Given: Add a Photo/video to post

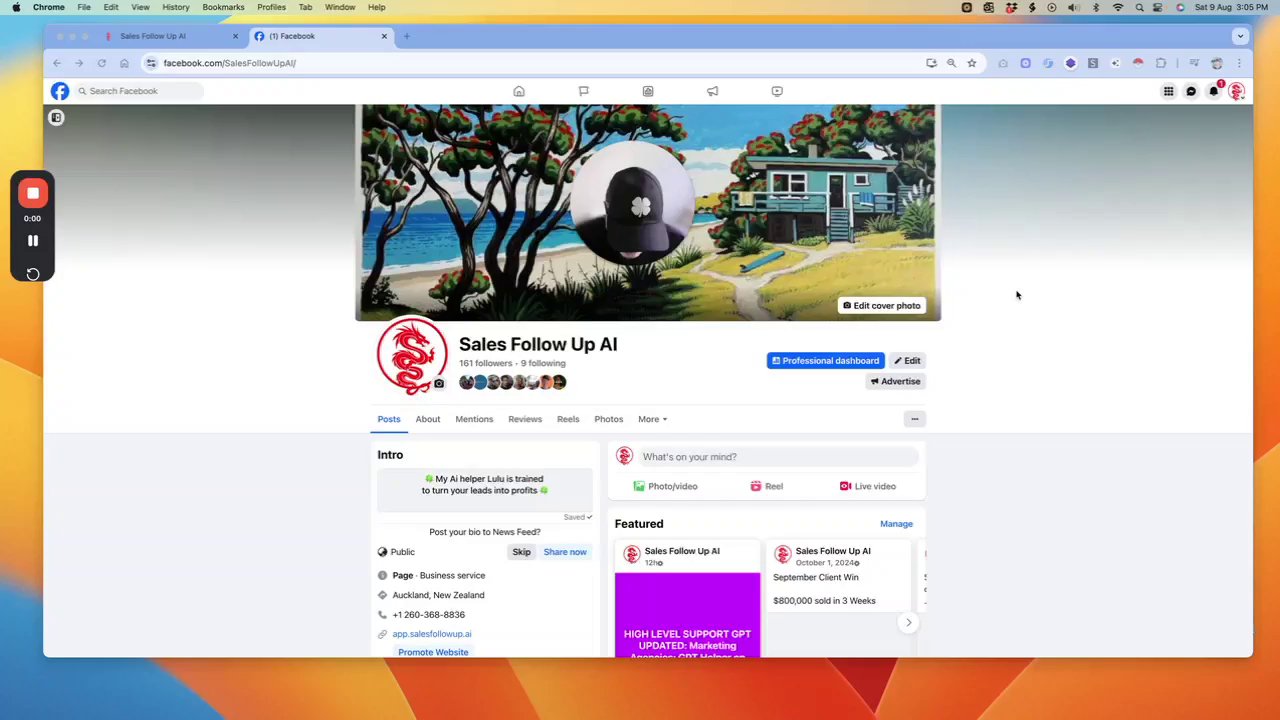Looking at the screenshot, I should (x=665, y=486).
